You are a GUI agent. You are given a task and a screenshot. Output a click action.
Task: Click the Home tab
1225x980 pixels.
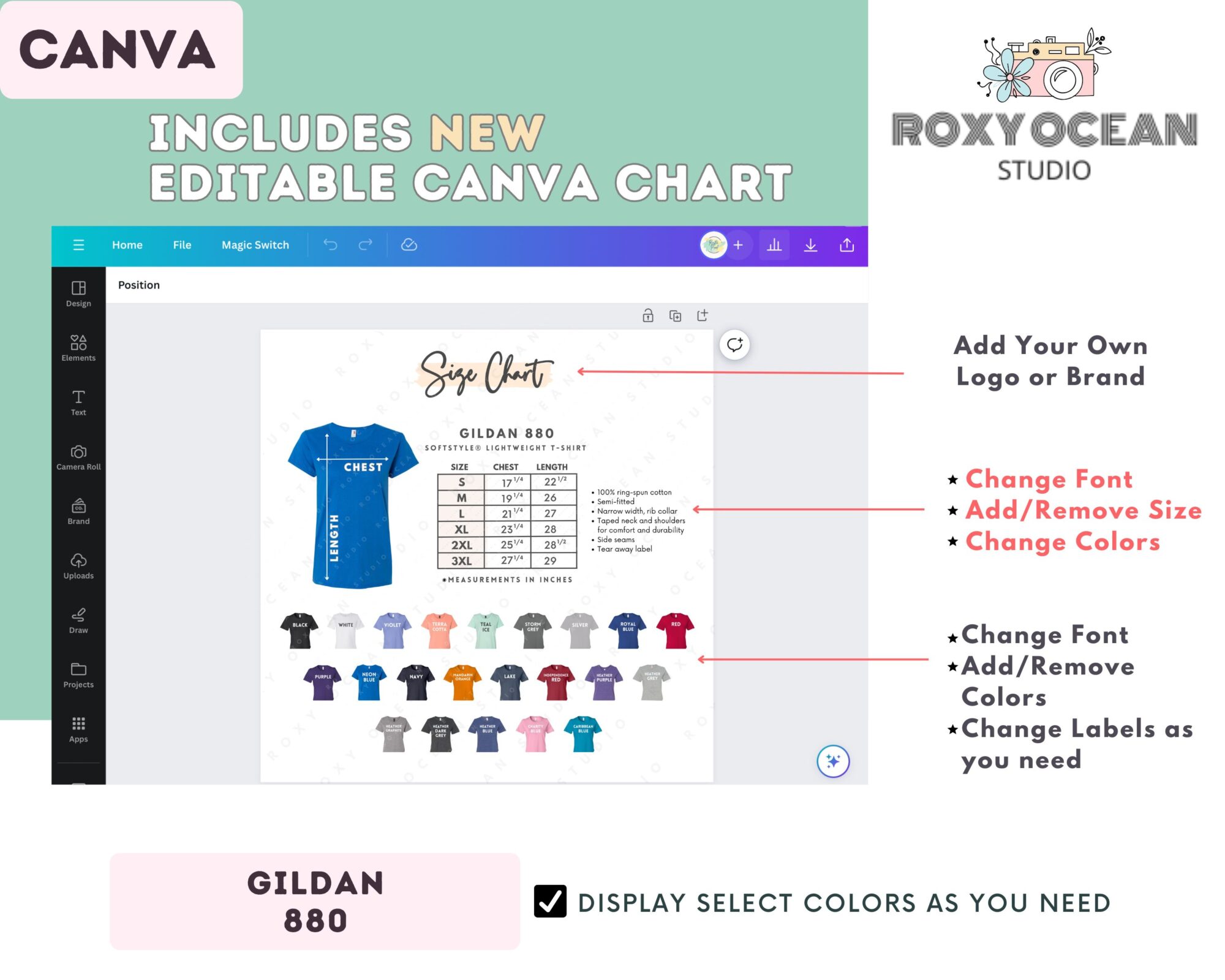point(127,244)
